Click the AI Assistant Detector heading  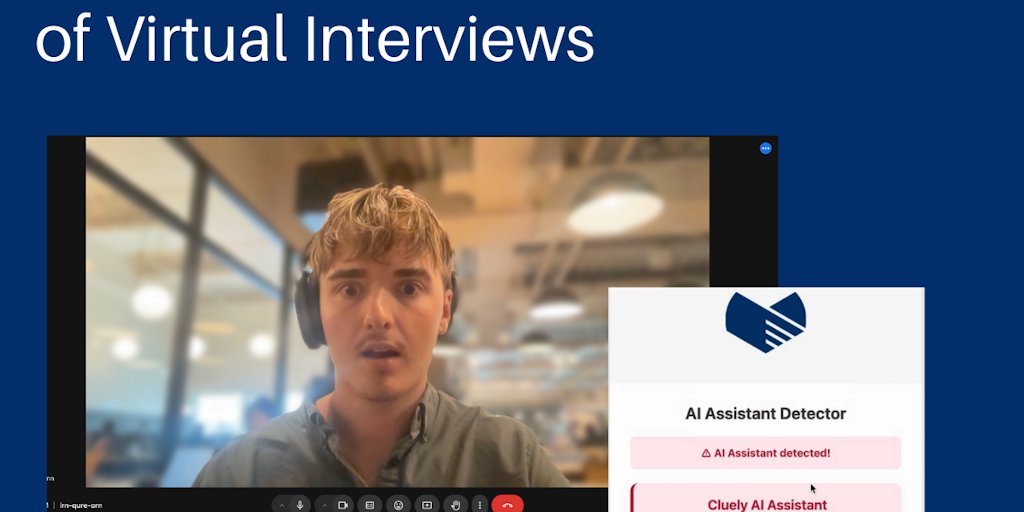tap(765, 413)
